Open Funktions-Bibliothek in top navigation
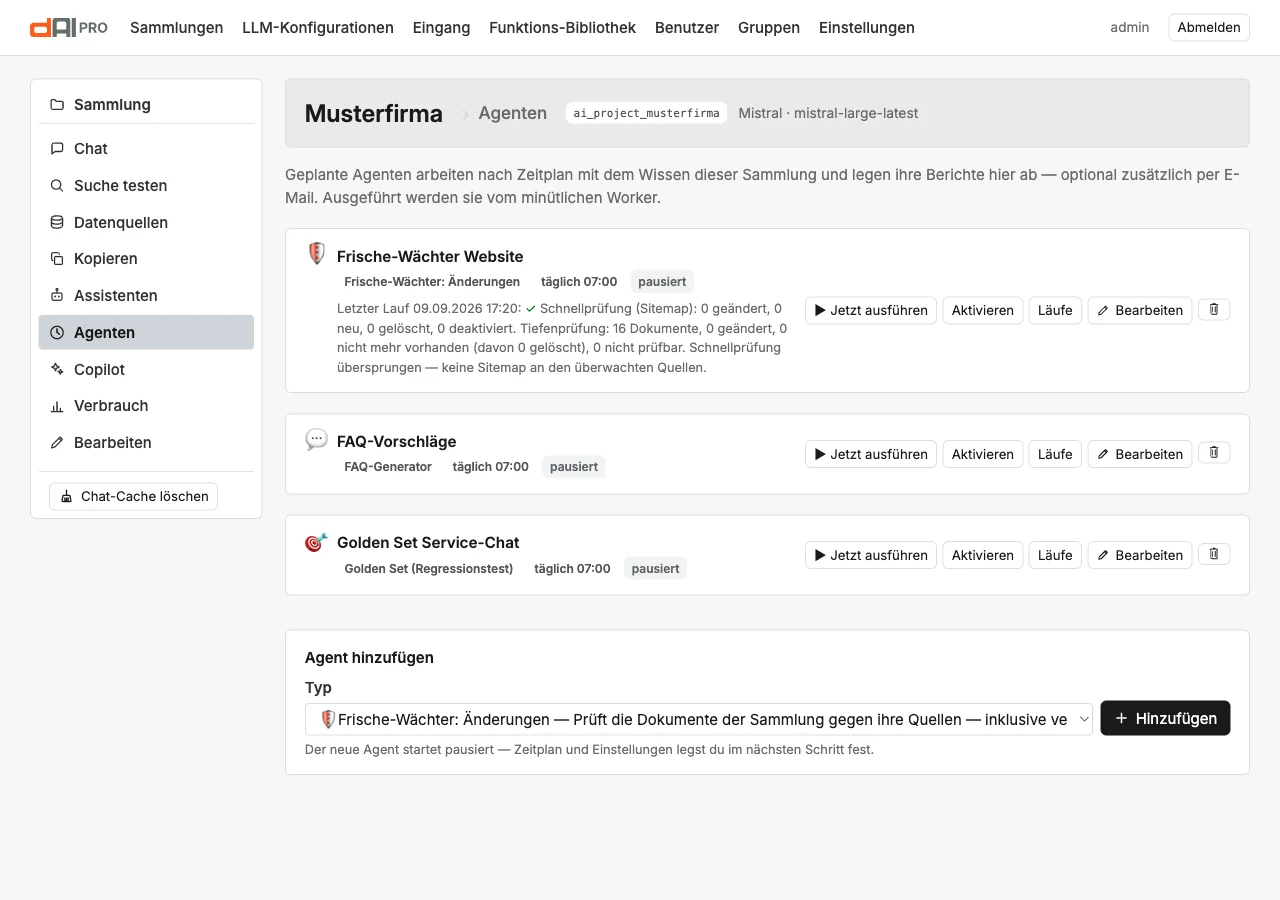Viewport: 1280px width, 900px height. tap(562, 28)
